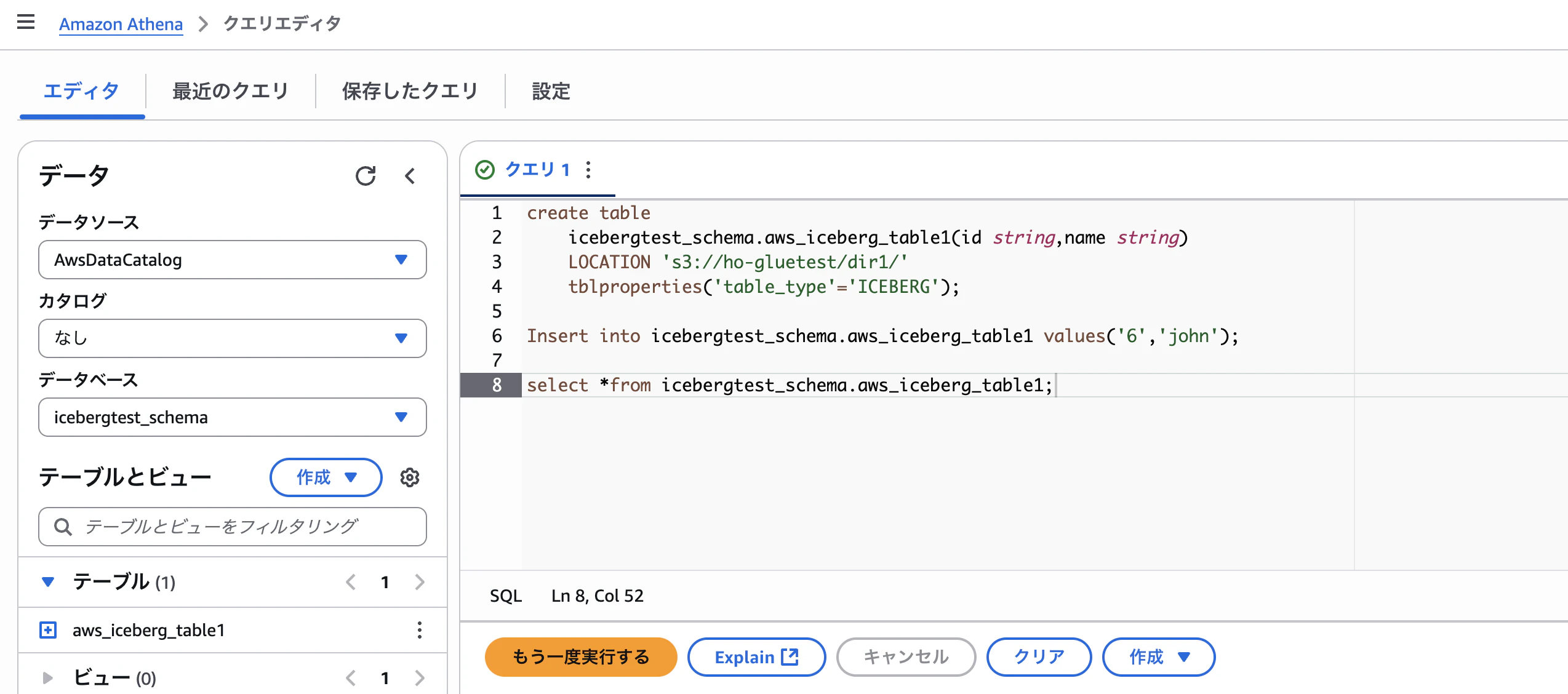Open the AwsDataCatalog data source dropdown
Viewport: 1568px width, 694px height.
click(233, 260)
